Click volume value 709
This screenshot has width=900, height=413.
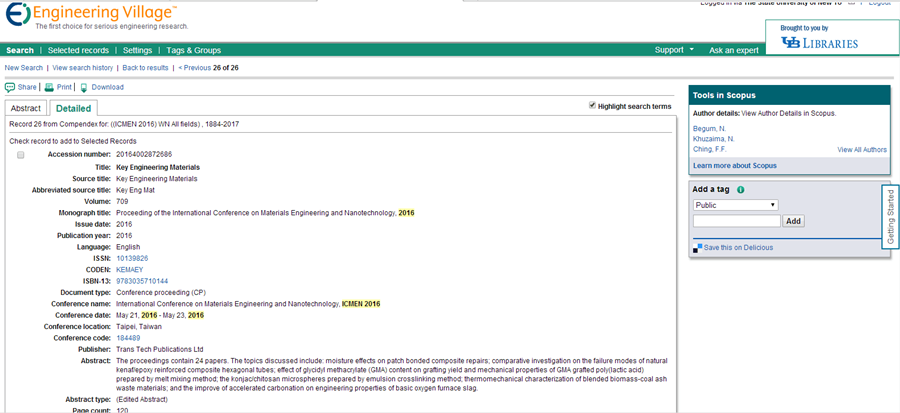click(122, 201)
